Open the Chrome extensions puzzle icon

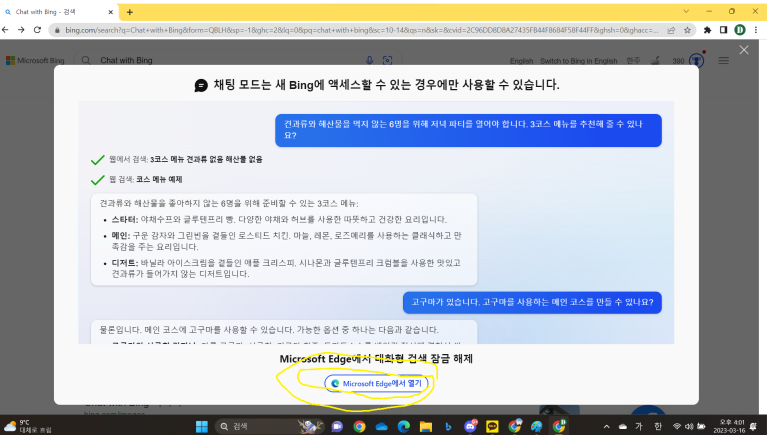(707, 30)
